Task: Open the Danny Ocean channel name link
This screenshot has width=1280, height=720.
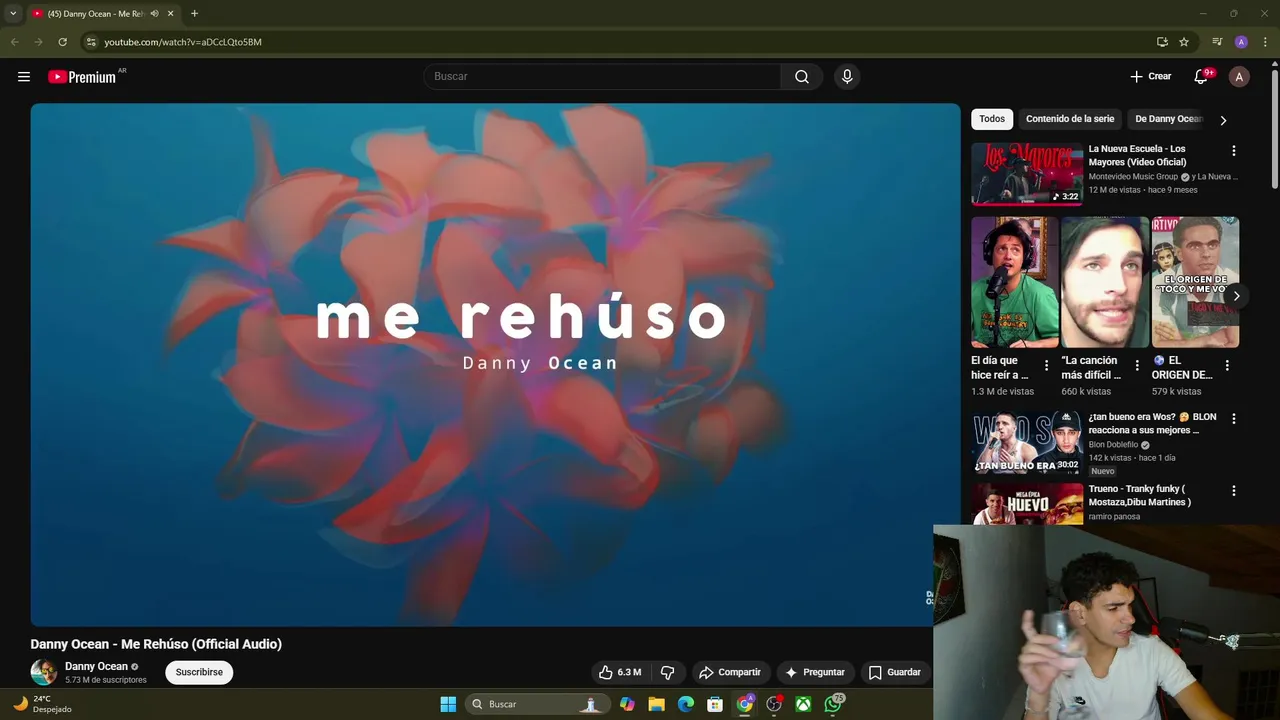Action: click(x=96, y=666)
